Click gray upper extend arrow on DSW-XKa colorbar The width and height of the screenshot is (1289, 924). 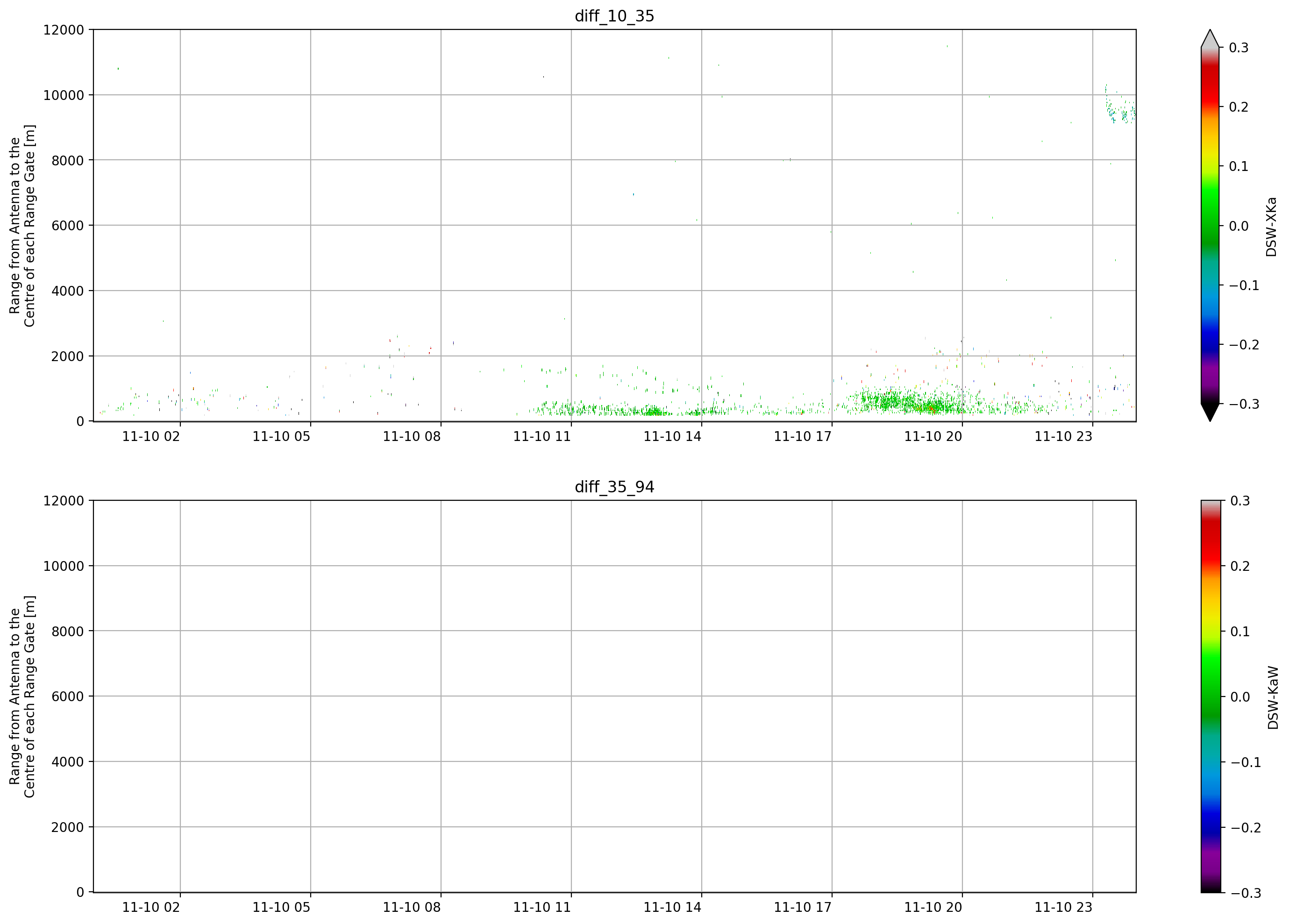click(1210, 39)
